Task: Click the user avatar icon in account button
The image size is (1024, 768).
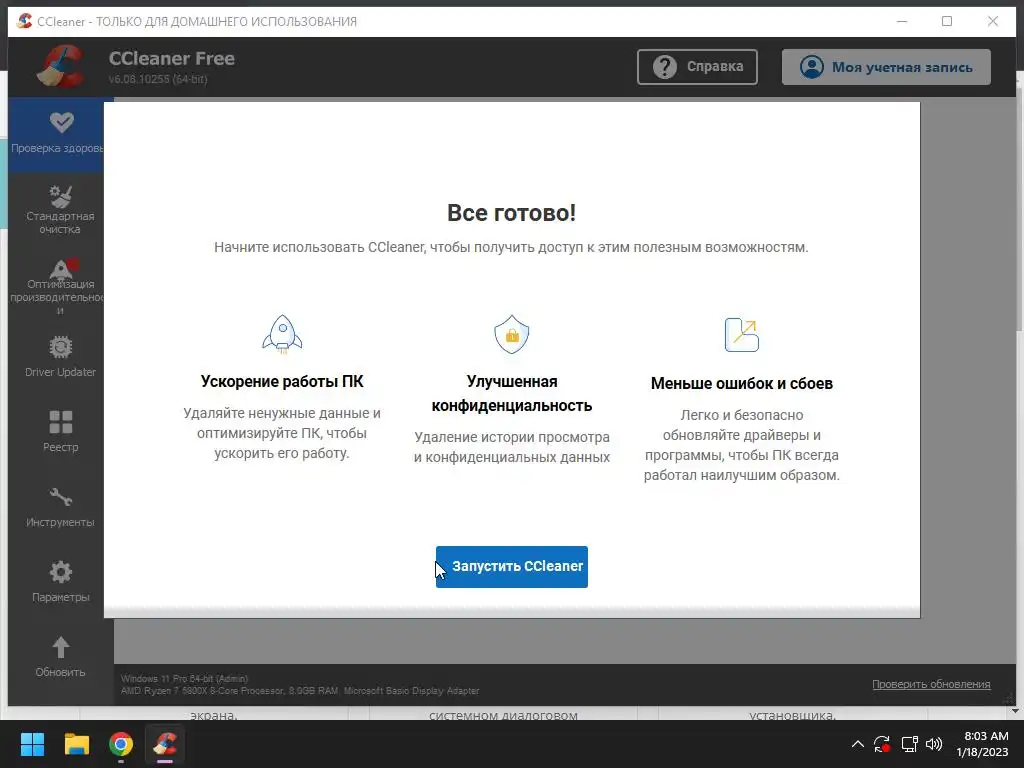Action: point(812,67)
